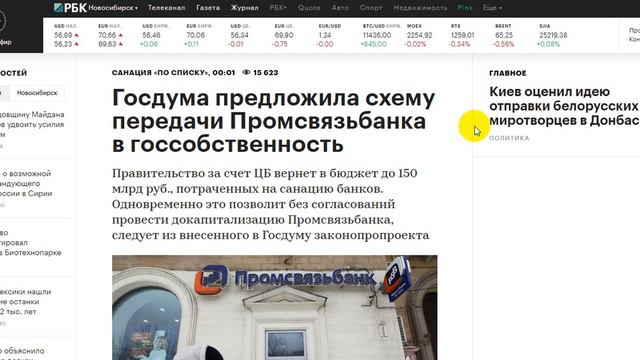Click the DJIA 25219,38 ticker
This screenshot has width=640, height=360.
tap(553, 35)
